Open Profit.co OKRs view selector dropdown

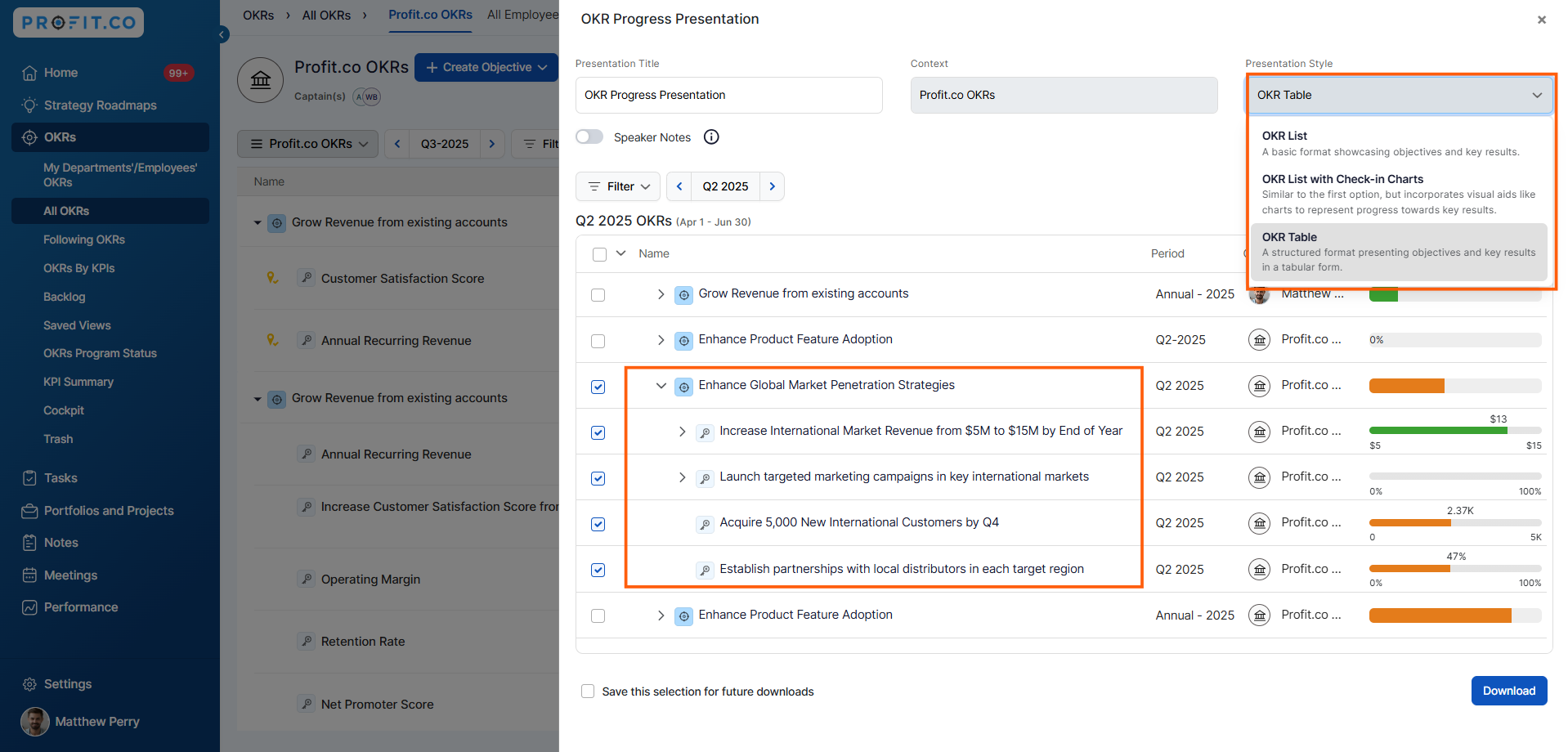pyautogui.click(x=308, y=144)
